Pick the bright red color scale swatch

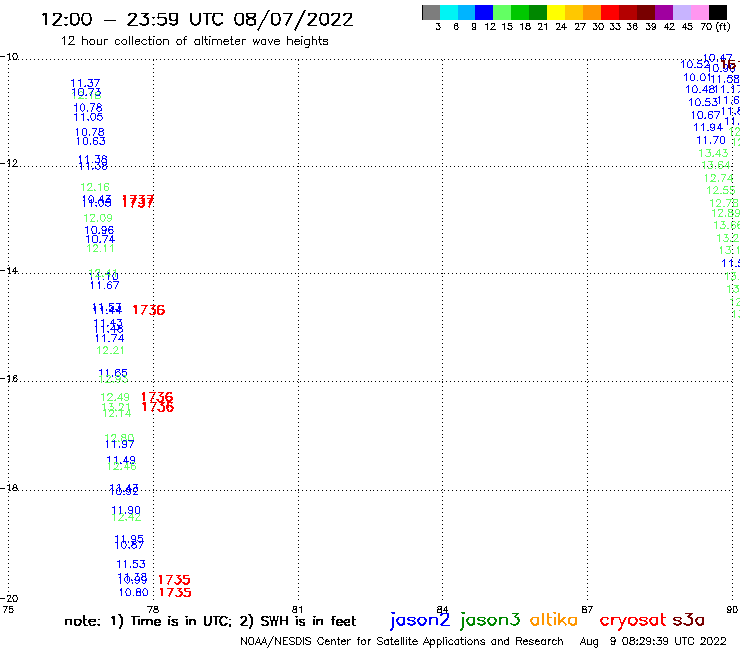click(610, 12)
